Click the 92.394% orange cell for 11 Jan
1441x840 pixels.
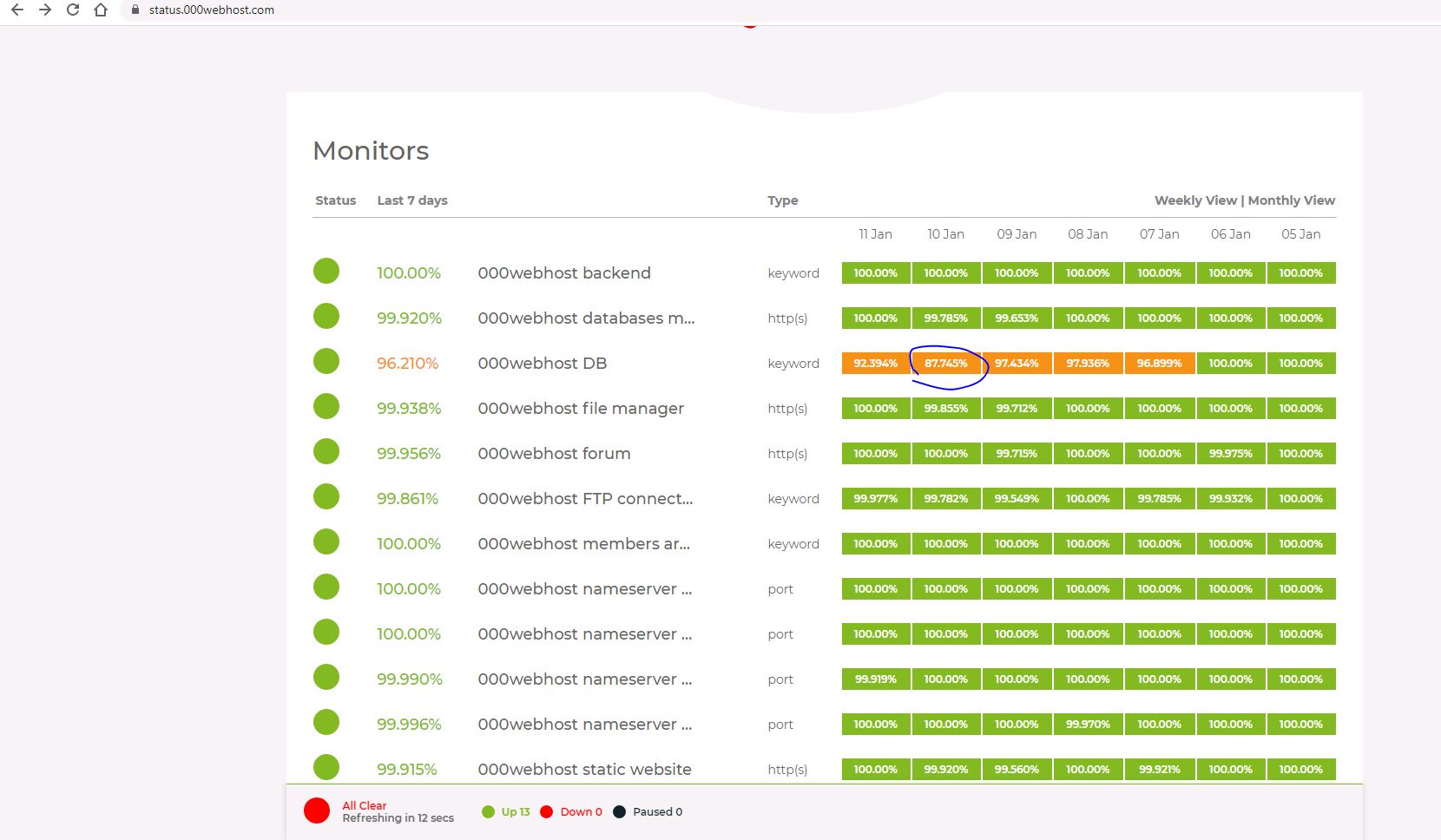[x=875, y=364]
